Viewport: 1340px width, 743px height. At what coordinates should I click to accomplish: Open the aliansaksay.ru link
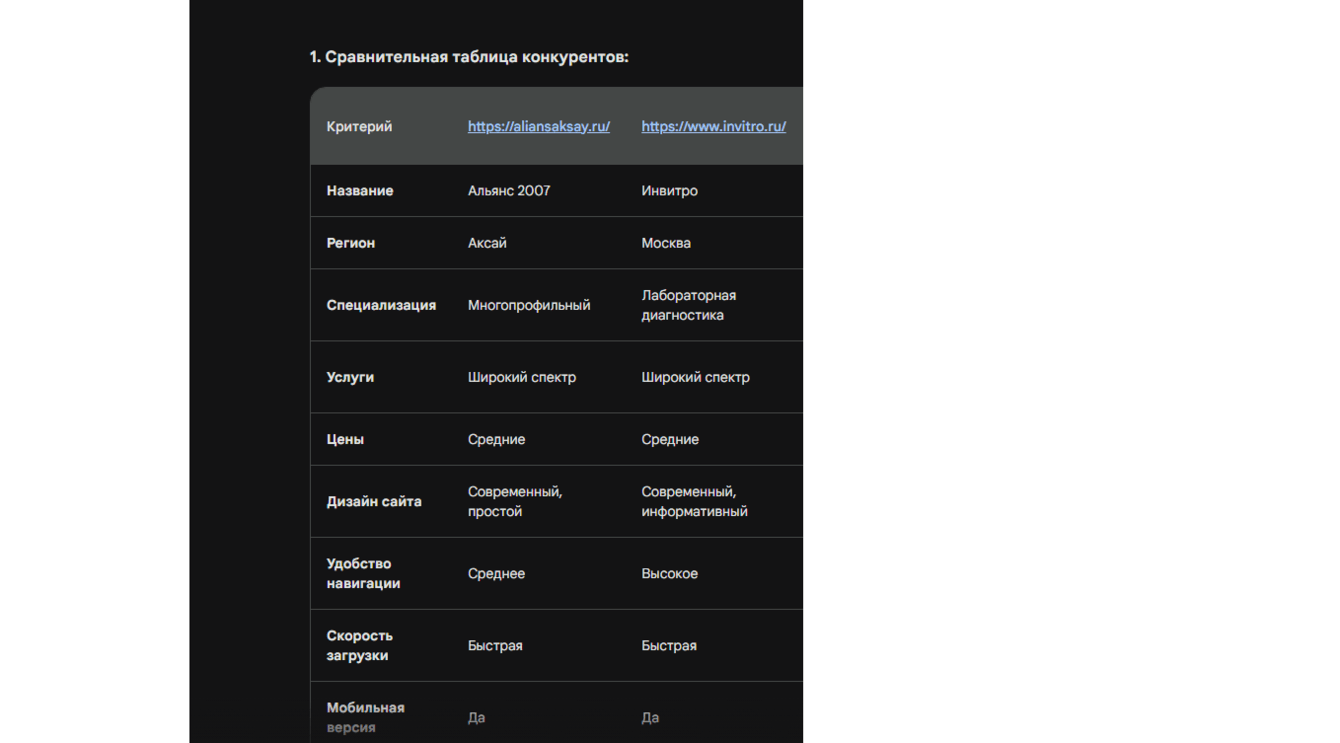[538, 127]
